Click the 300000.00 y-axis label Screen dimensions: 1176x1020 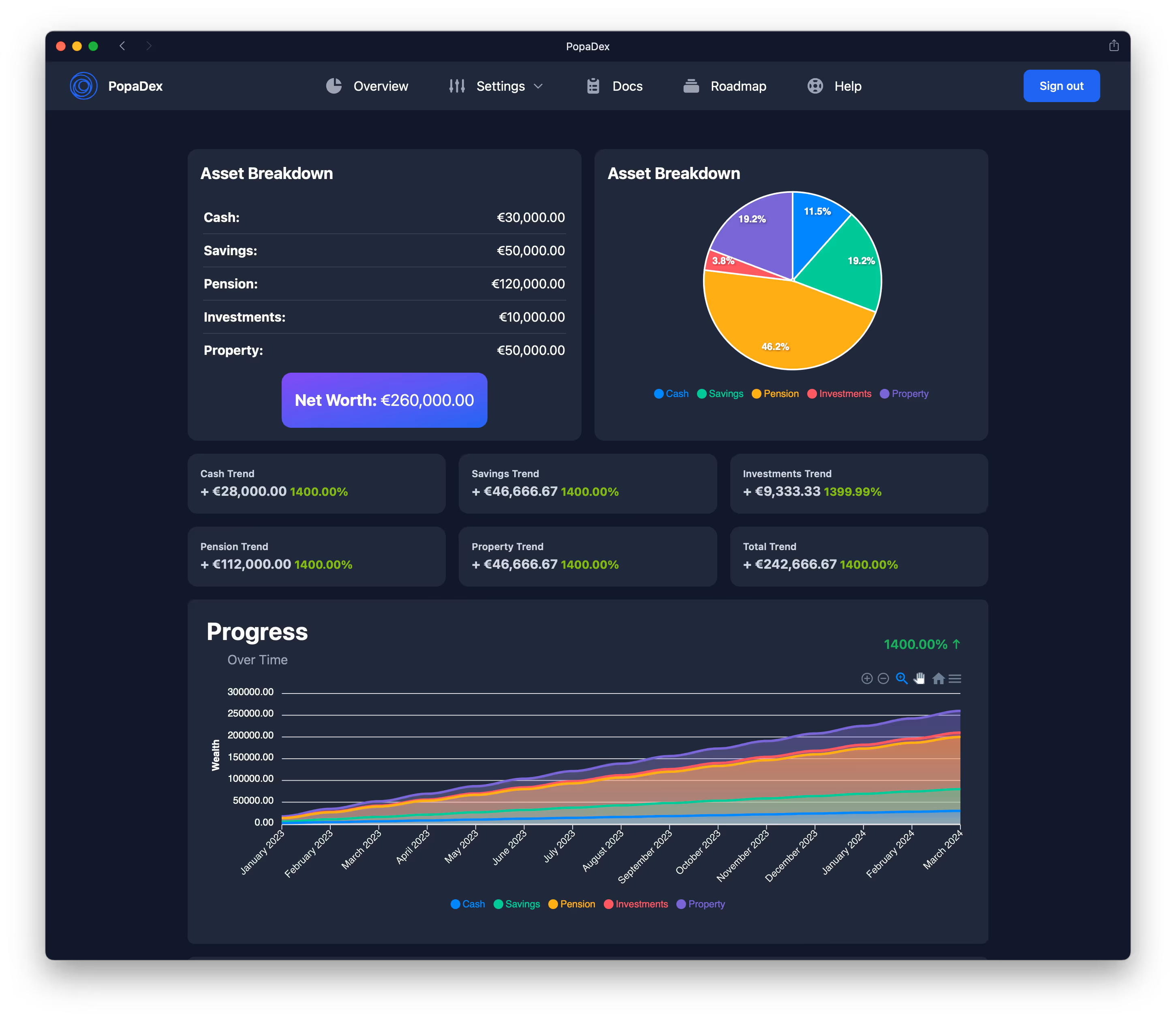[x=250, y=692]
